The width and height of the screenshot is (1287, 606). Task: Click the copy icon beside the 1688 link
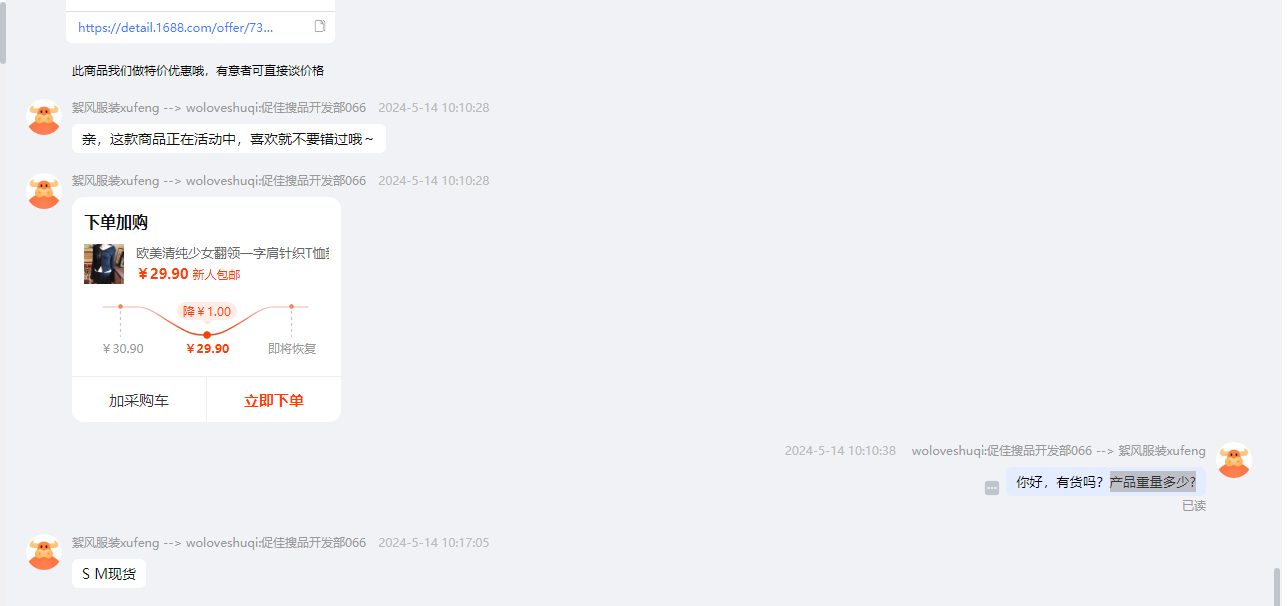point(320,26)
